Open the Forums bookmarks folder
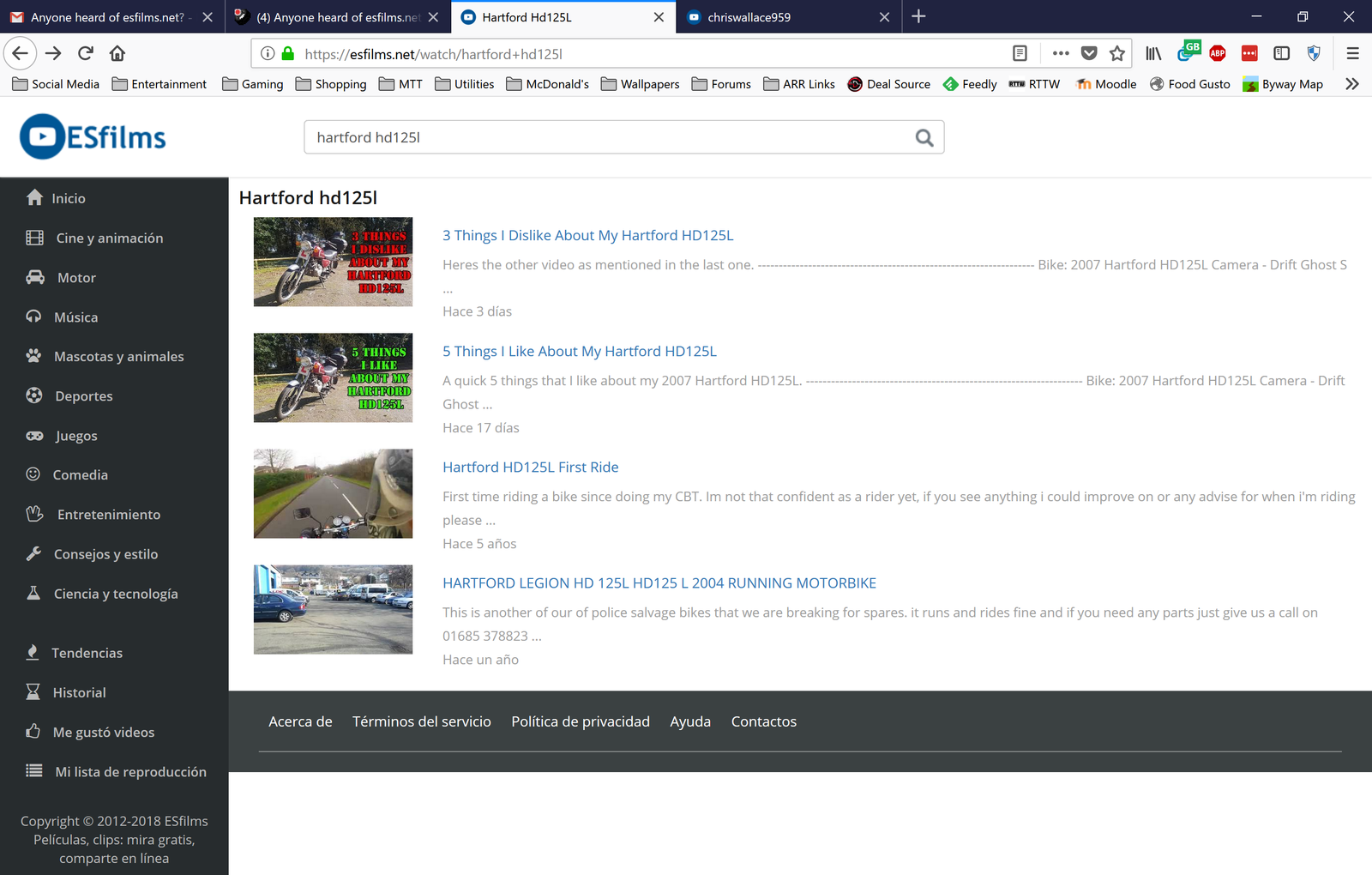The image size is (1372, 875). (721, 83)
